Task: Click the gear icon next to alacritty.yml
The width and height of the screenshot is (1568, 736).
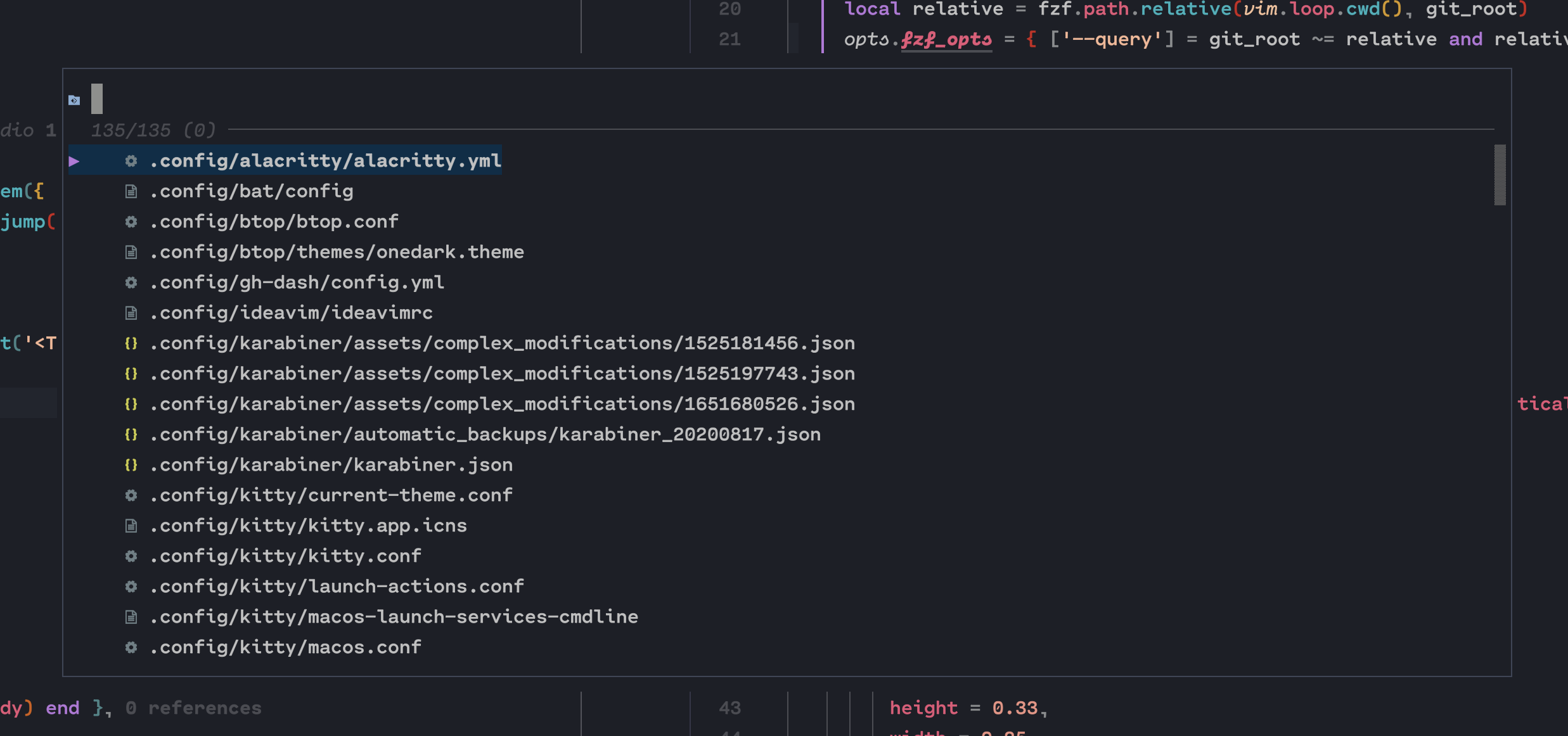Action: (x=131, y=162)
